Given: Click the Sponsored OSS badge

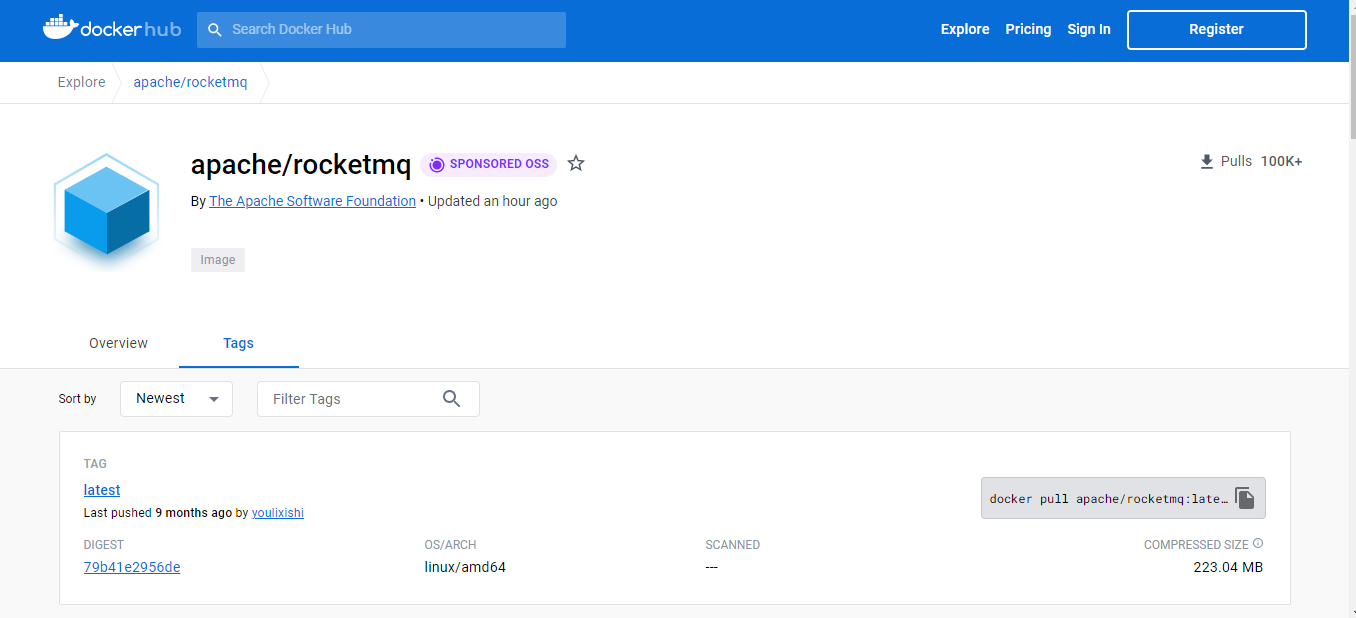Looking at the screenshot, I should (x=489, y=164).
